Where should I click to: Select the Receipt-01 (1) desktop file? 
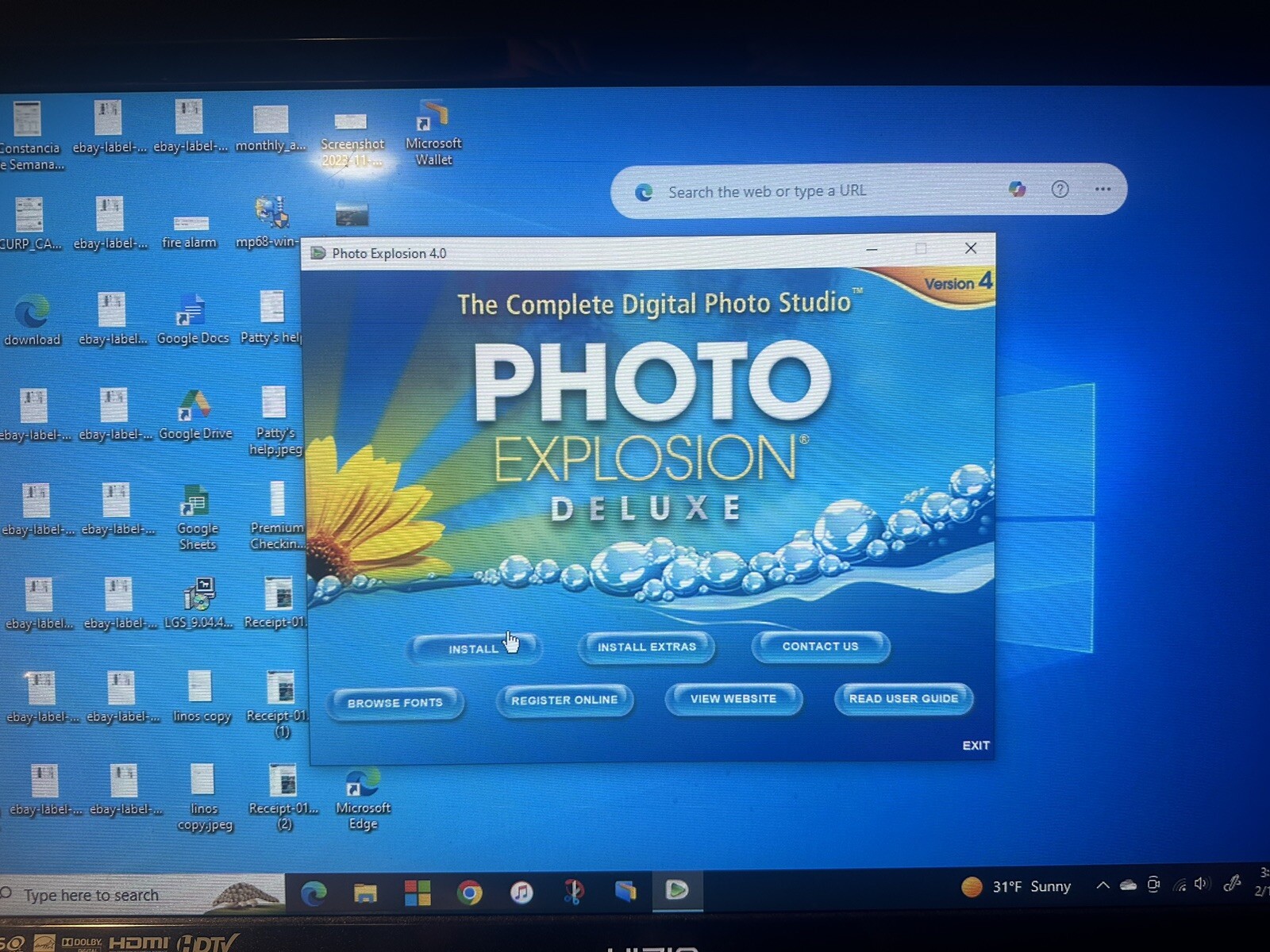point(281,704)
